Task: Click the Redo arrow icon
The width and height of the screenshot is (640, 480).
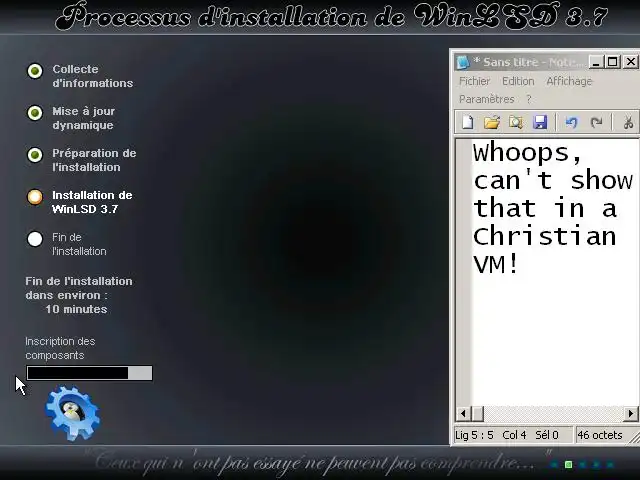Action: [596, 122]
